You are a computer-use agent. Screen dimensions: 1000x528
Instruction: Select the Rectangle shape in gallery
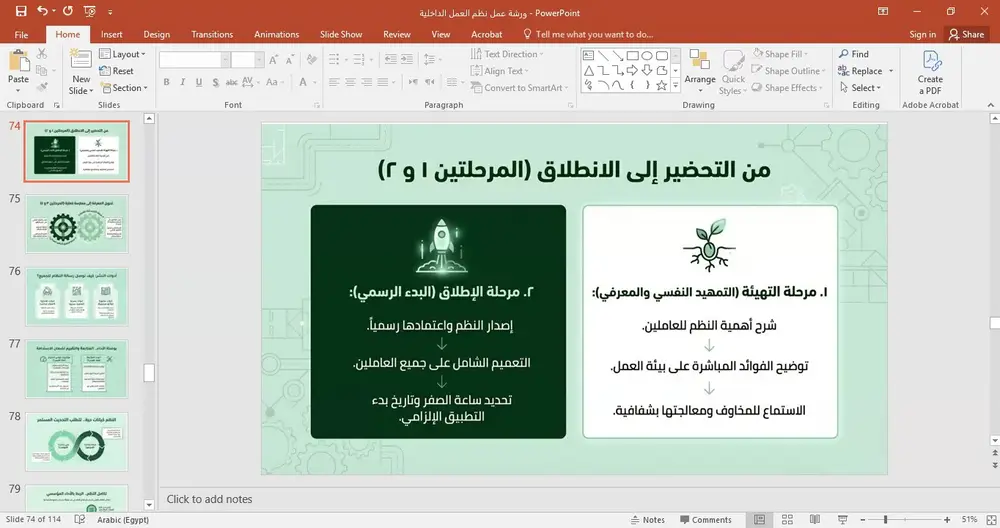pyautogui.click(x=632, y=55)
